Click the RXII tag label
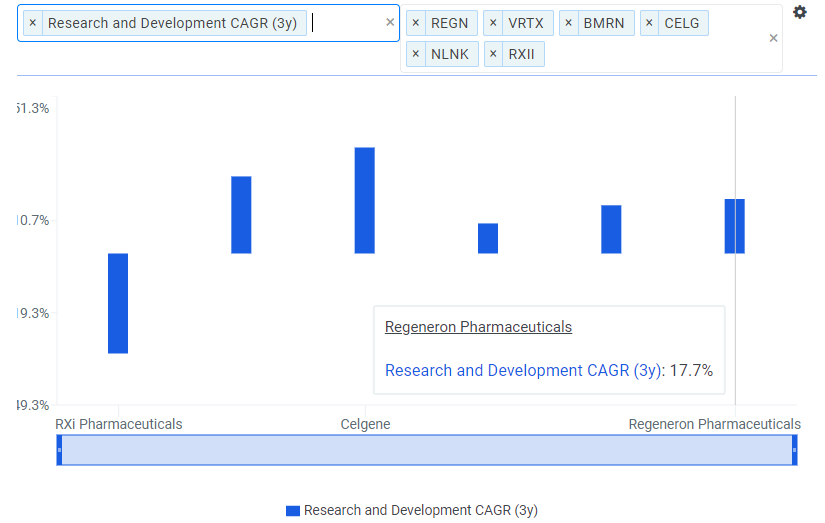Viewport: 825px width, 523px height. pos(521,54)
